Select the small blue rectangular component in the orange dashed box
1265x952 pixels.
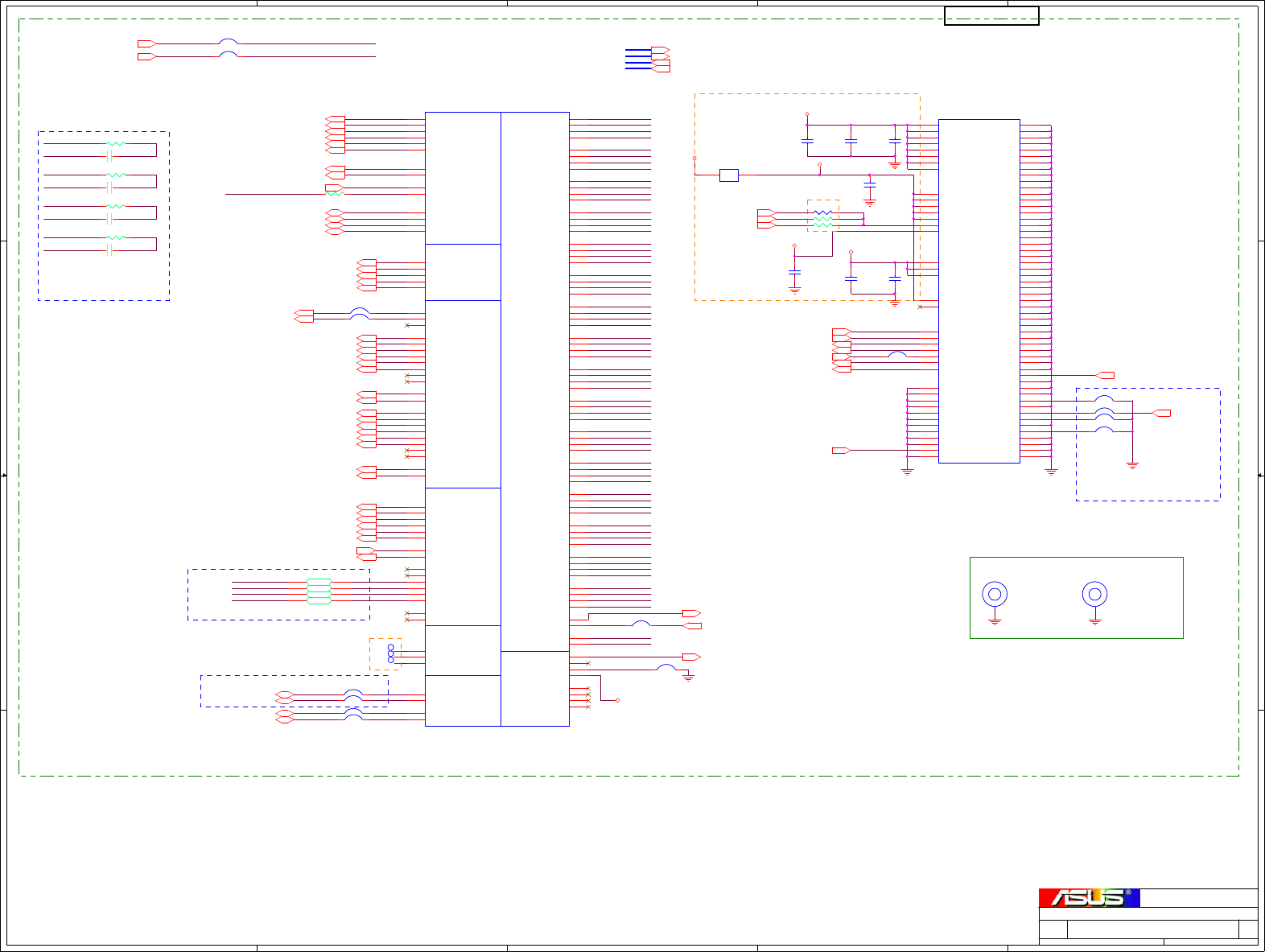click(728, 175)
